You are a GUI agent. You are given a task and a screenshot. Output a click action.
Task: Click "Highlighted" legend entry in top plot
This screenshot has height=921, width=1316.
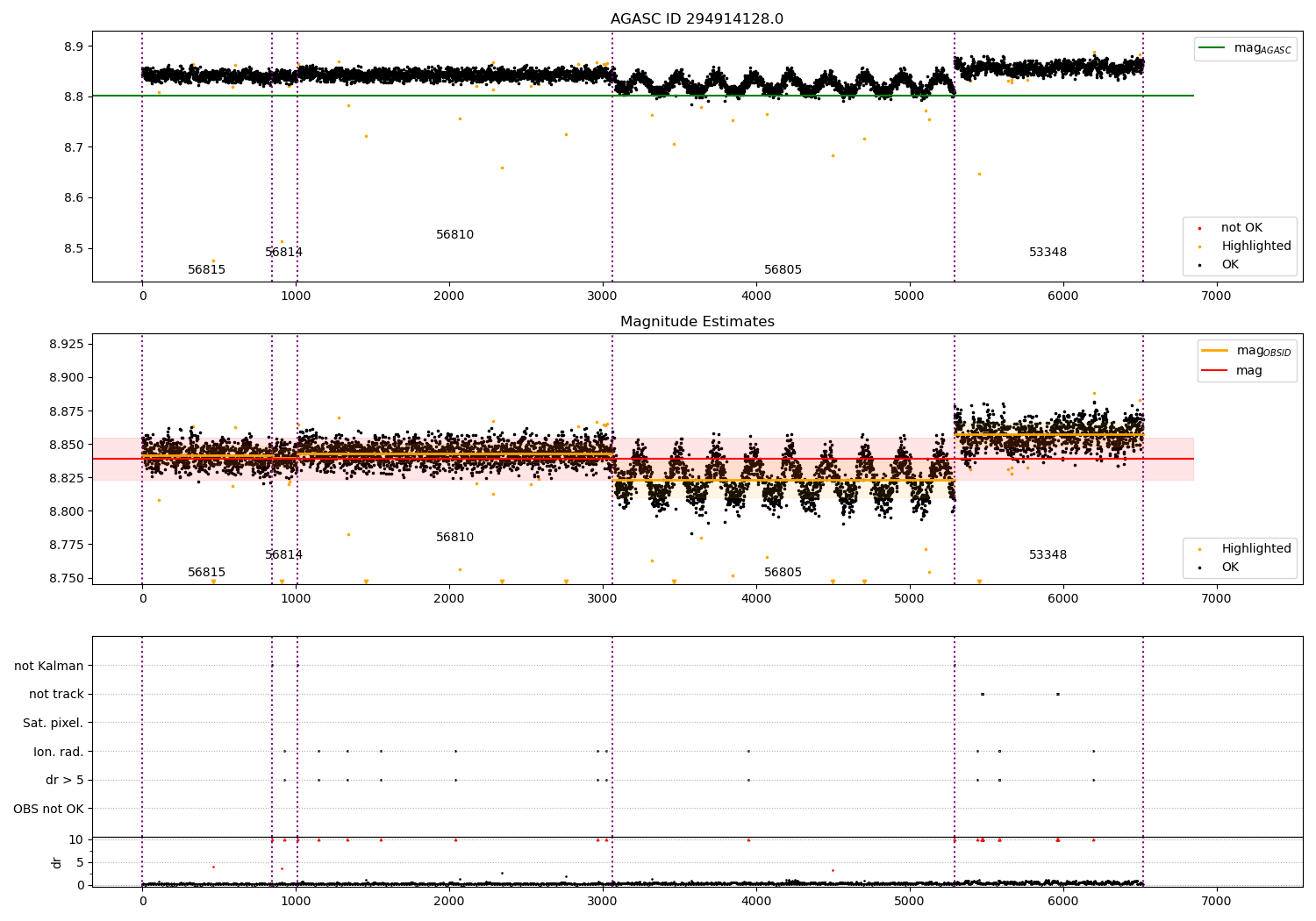[1244, 246]
